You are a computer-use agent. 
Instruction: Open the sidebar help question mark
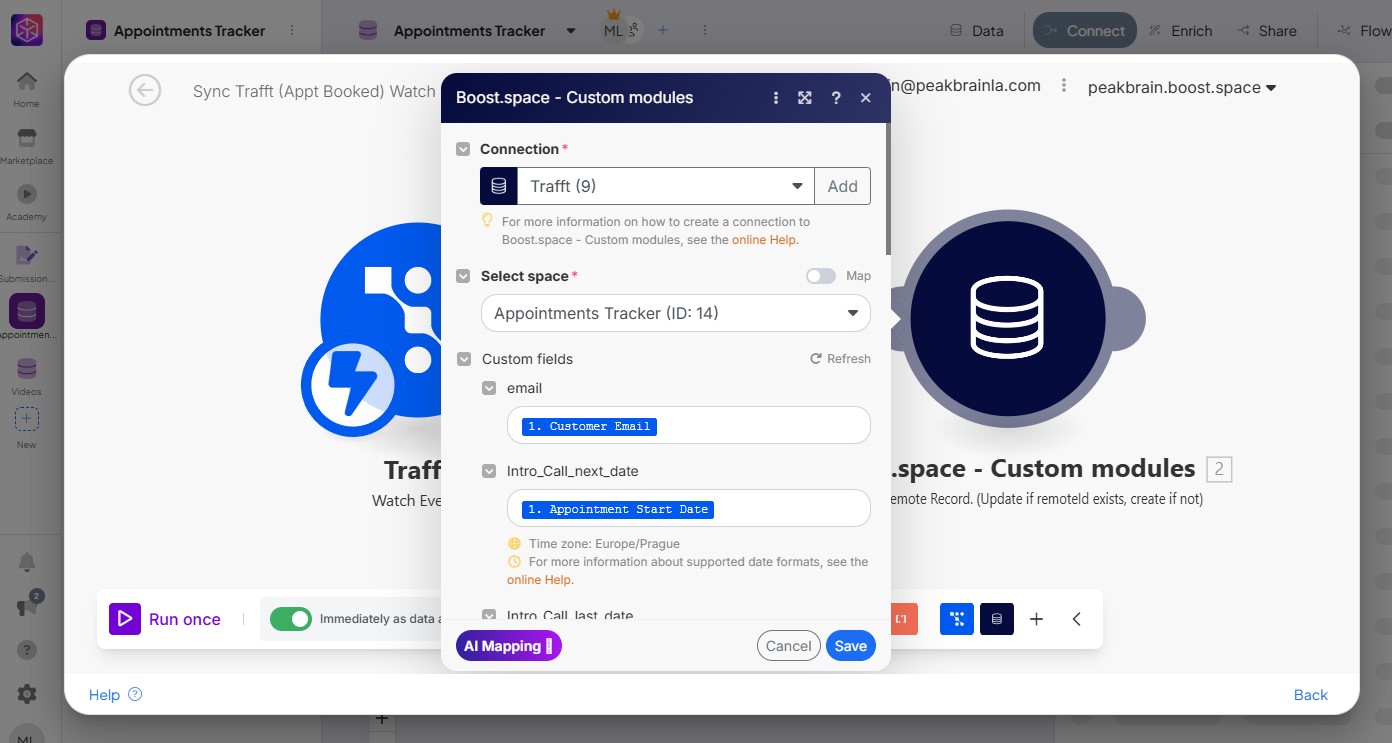tap(27, 650)
